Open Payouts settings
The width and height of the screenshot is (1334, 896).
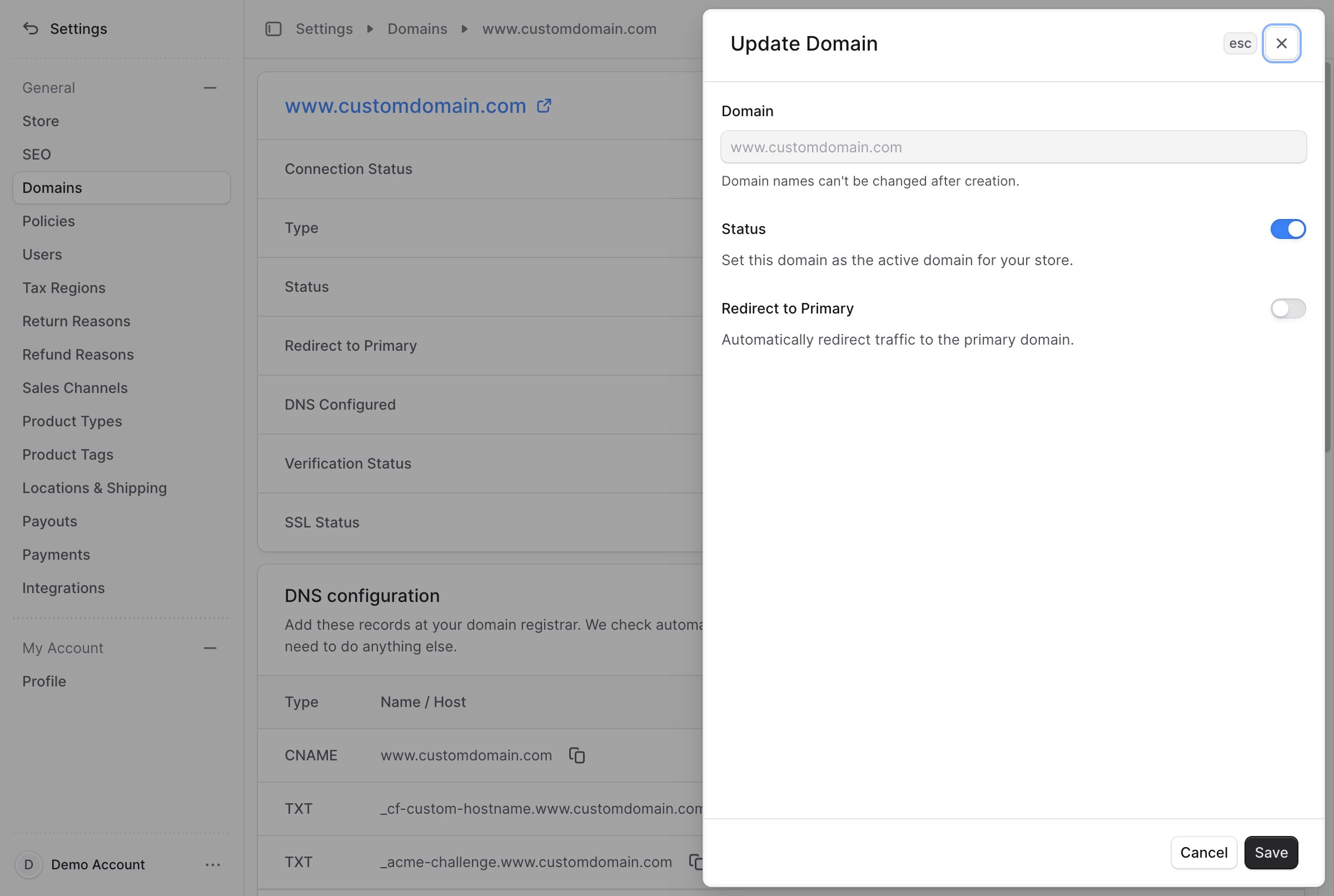coord(122,521)
